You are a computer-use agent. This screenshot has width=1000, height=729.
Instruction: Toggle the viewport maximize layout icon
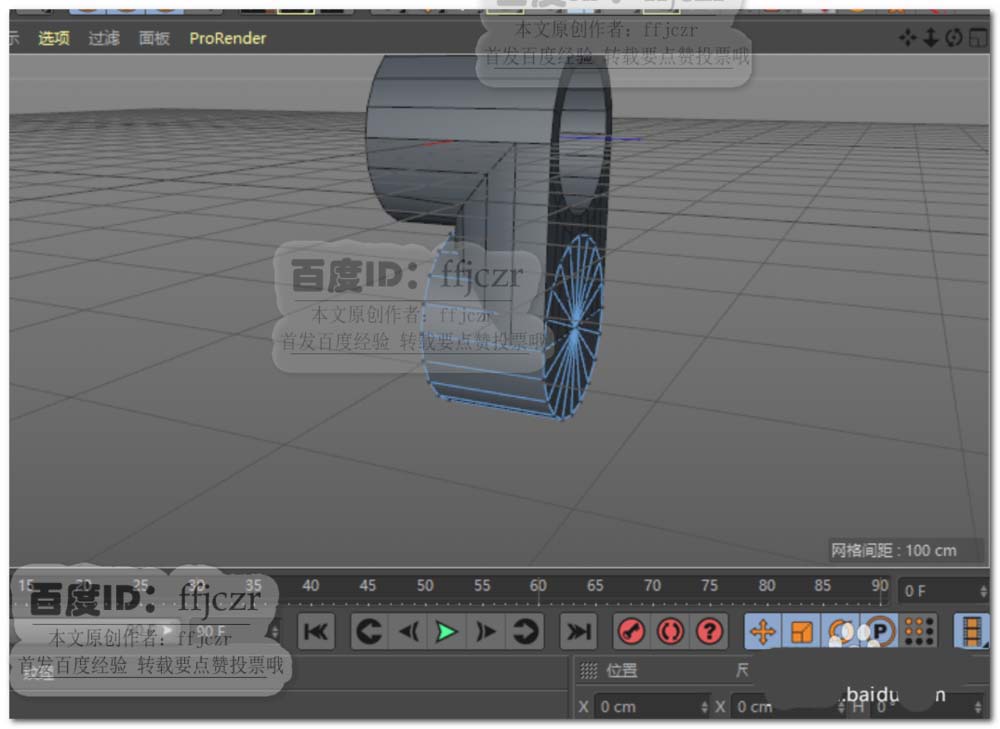tap(977, 38)
